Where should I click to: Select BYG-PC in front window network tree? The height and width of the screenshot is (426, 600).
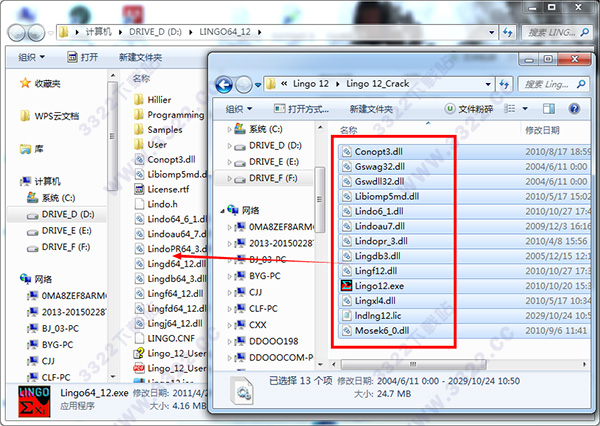(264, 276)
